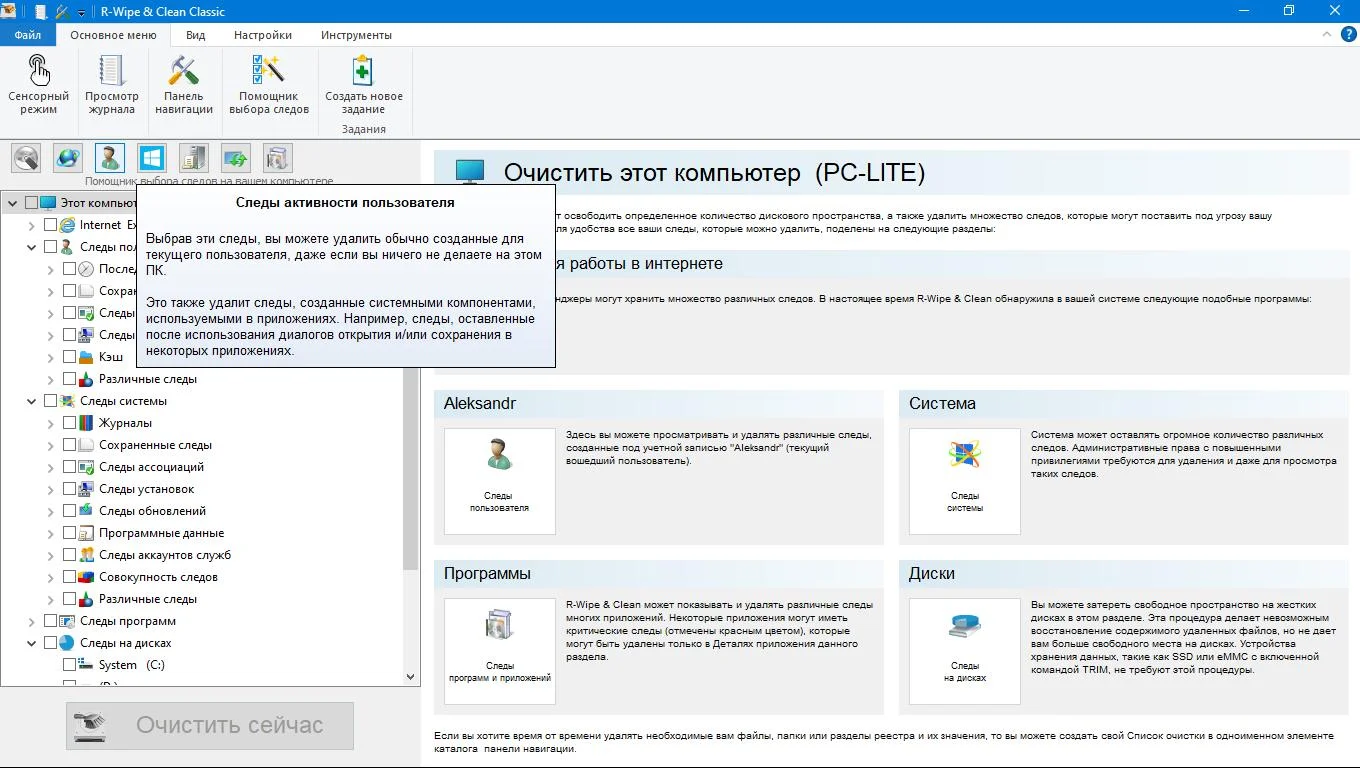Check the Журналы checkbox
The image size is (1360, 768).
(x=69, y=423)
